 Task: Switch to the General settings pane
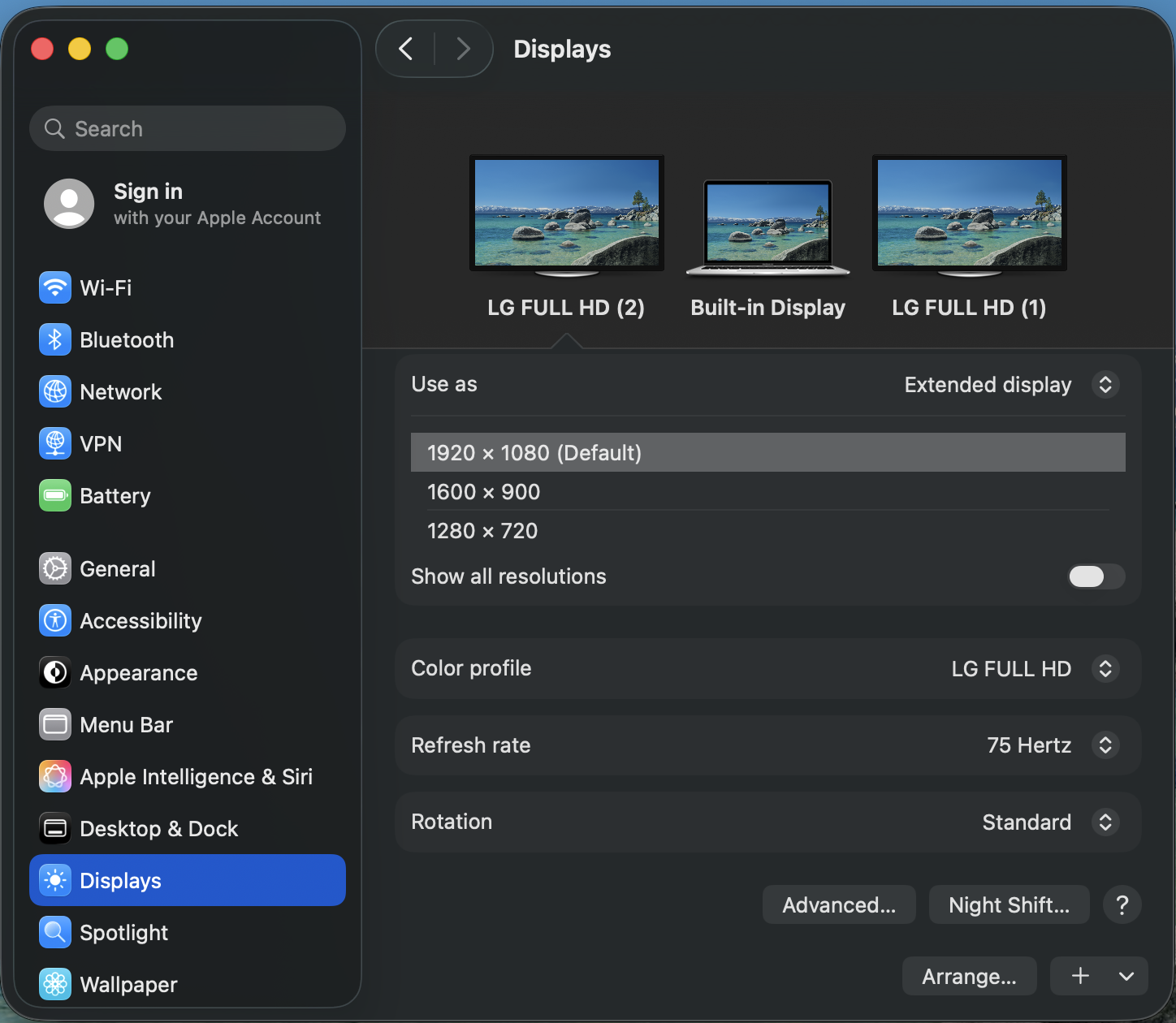click(117, 569)
